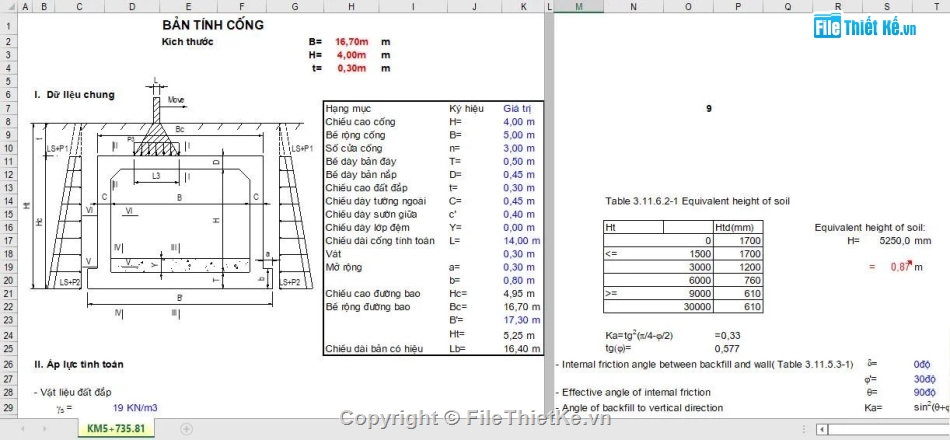The width and height of the screenshot is (950, 440).
Task: Click 'Equivalent height of soil:' label
Action: point(869,228)
